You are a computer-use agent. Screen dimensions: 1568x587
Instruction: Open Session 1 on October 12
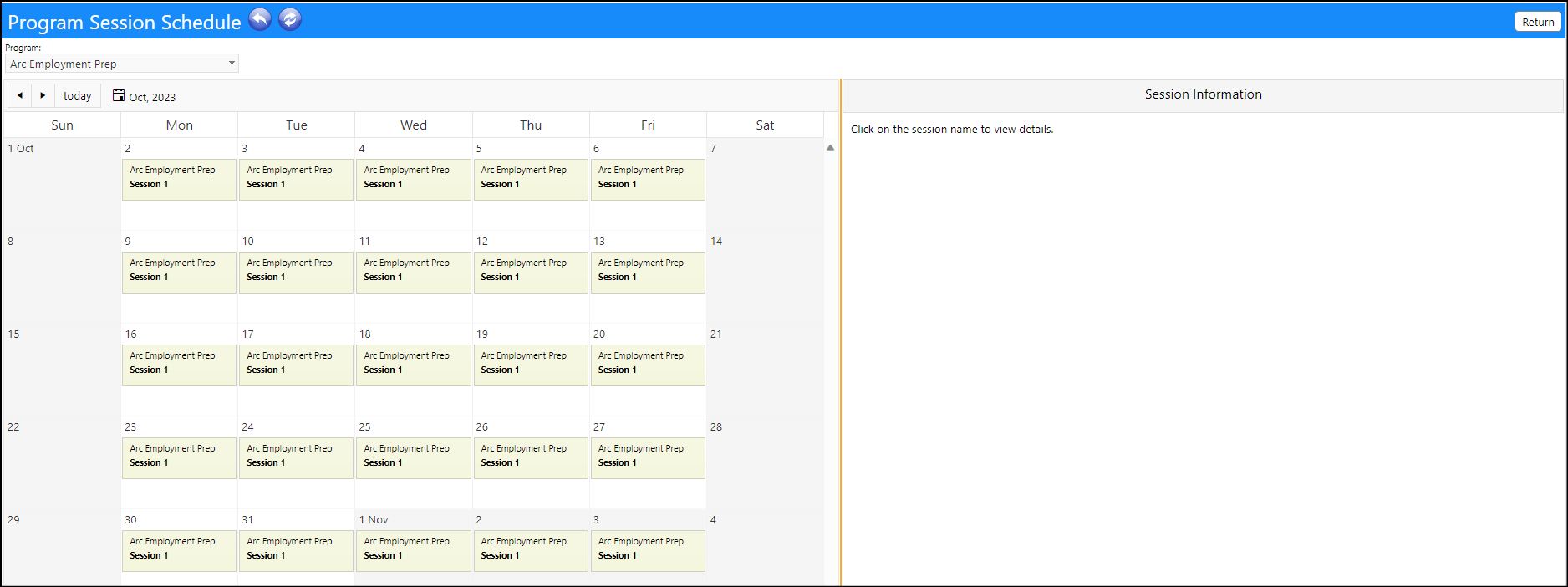point(531,273)
